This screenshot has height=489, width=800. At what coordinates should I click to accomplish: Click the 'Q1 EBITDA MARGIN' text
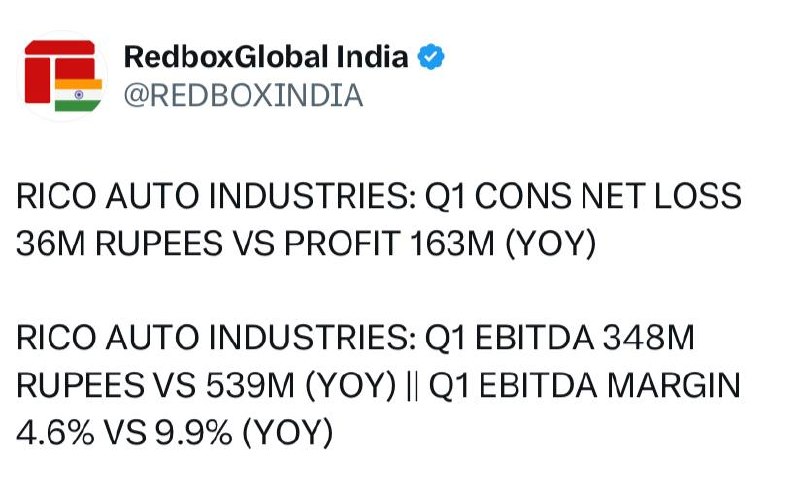585,385
